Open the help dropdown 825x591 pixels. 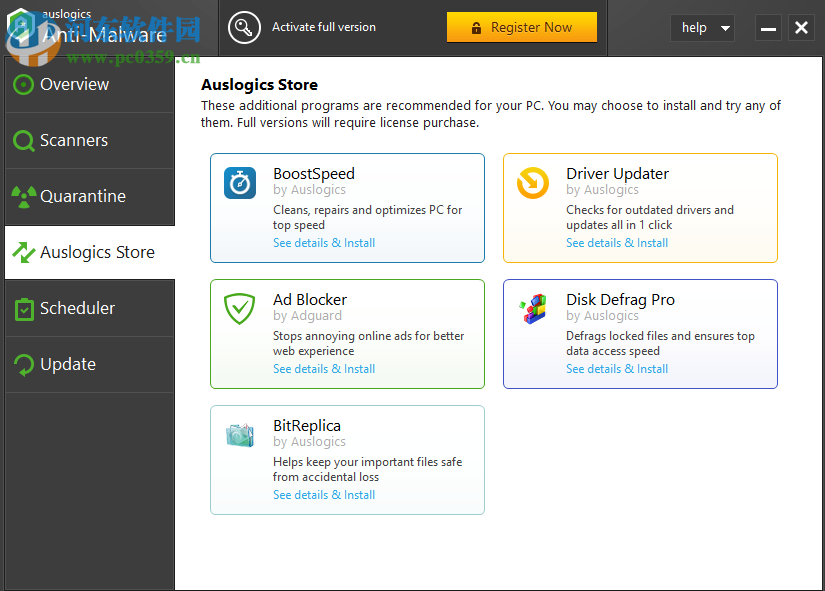click(702, 28)
